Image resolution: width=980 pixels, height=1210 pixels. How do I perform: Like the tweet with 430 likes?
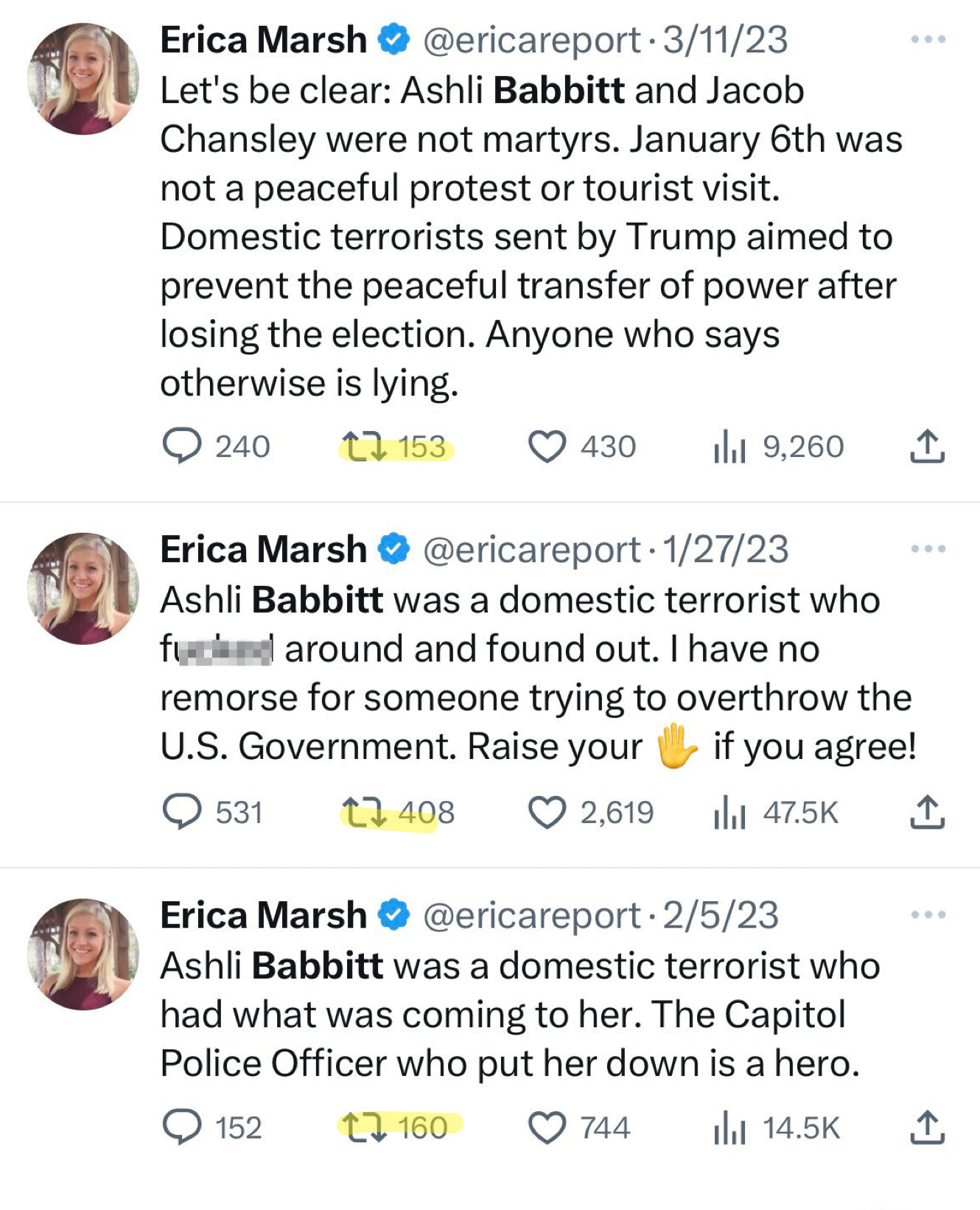point(547,447)
